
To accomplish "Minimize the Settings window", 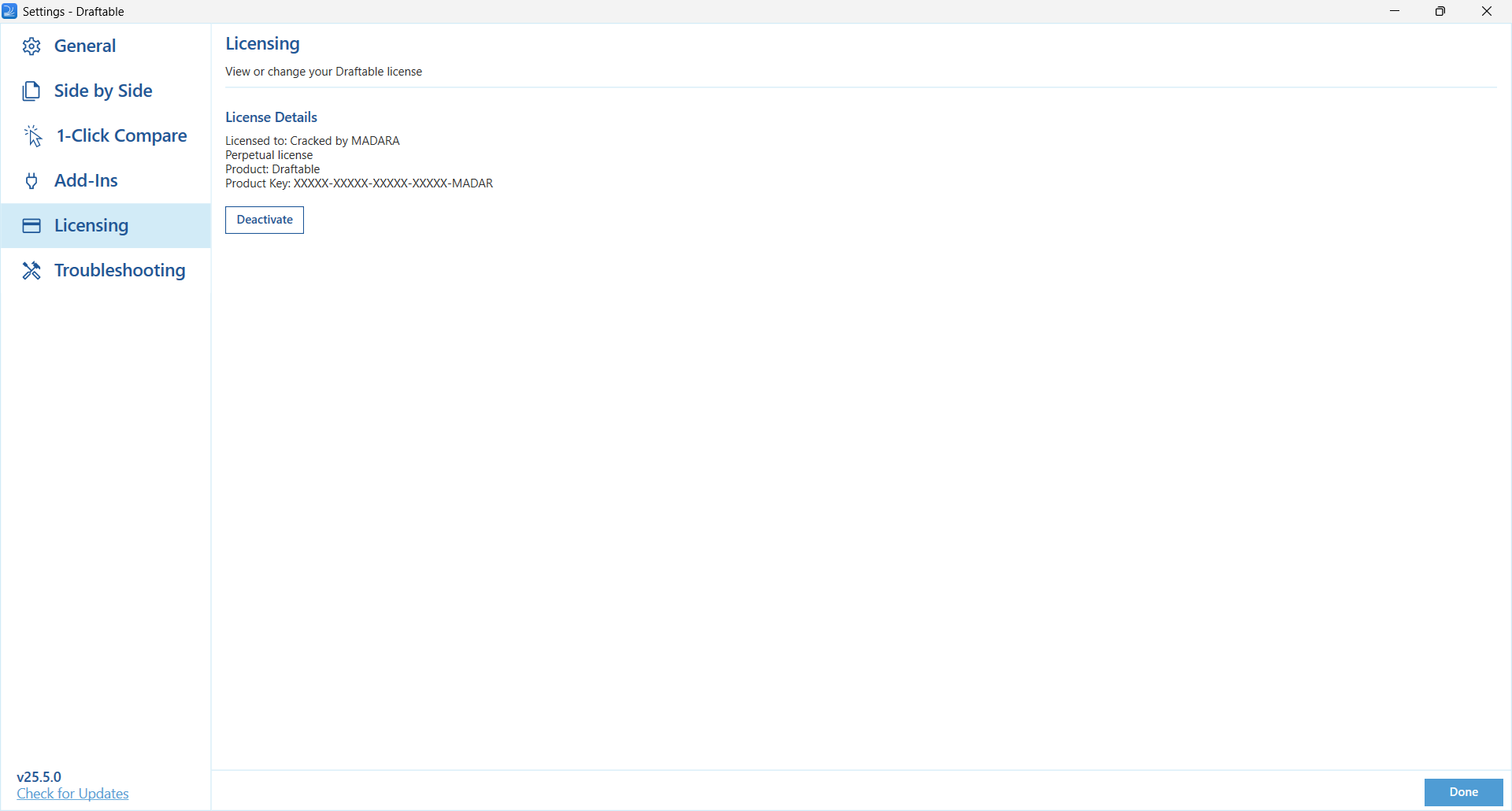I will [x=1395, y=11].
